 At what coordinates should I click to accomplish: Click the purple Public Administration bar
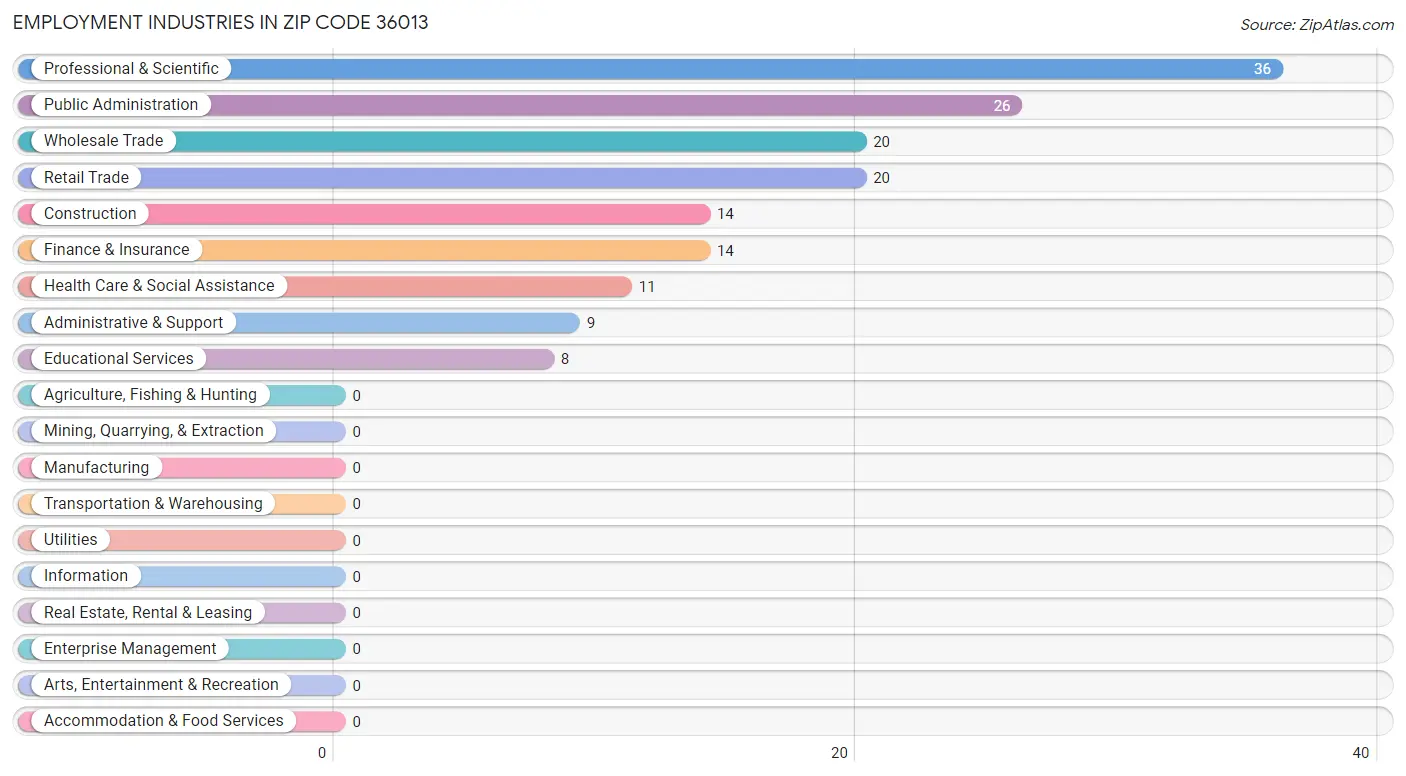[520, 105]
